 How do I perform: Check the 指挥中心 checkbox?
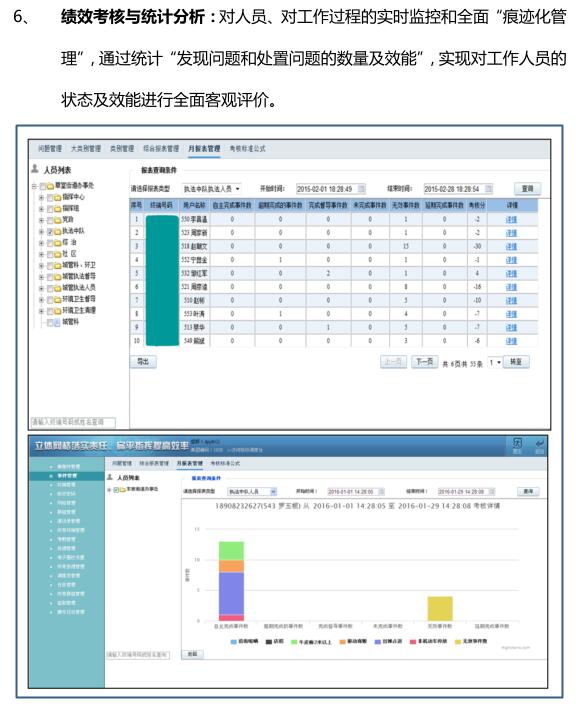point(50,197)
